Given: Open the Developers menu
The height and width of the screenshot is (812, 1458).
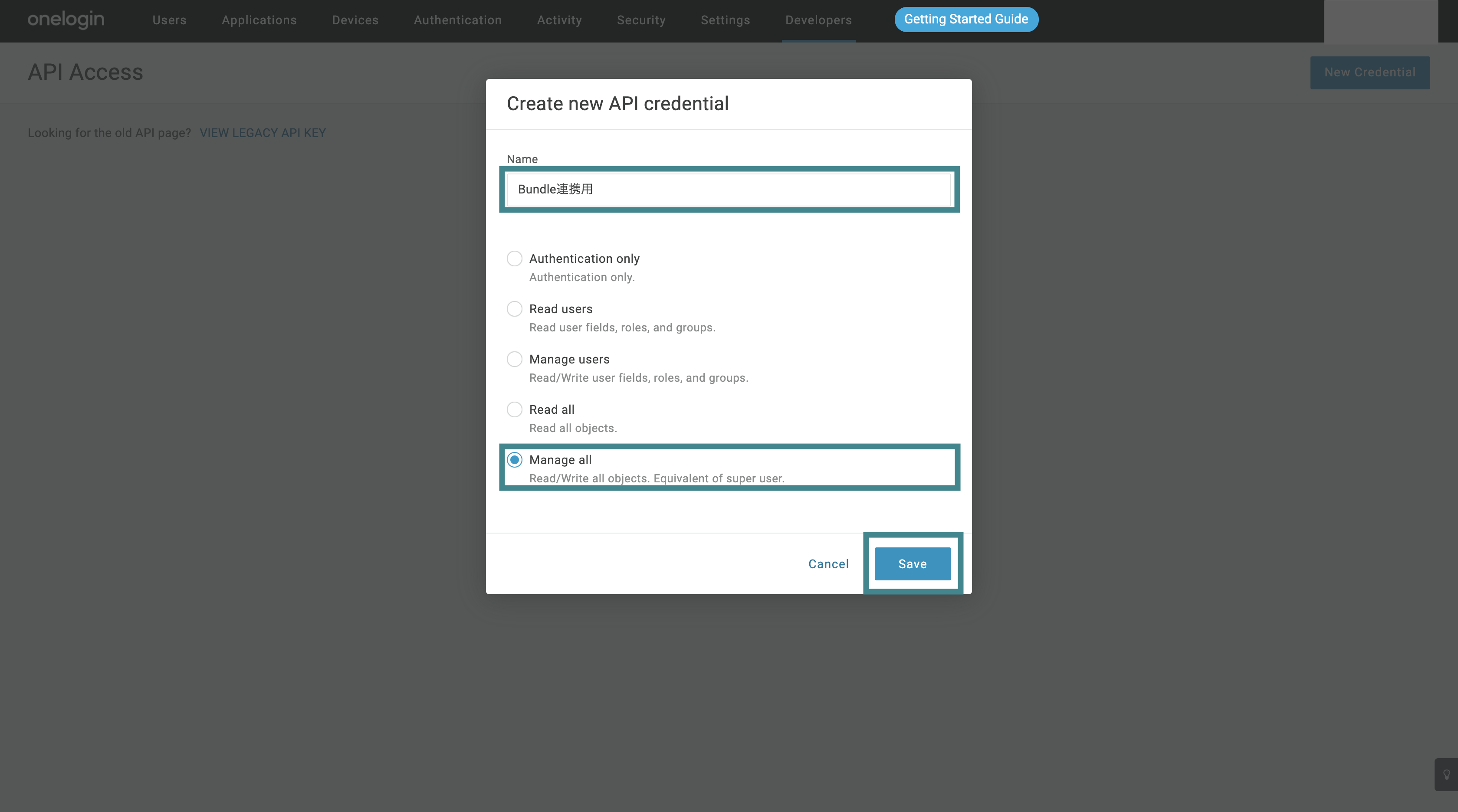Looking at the screenshot, I should click(x=818, y=20).
